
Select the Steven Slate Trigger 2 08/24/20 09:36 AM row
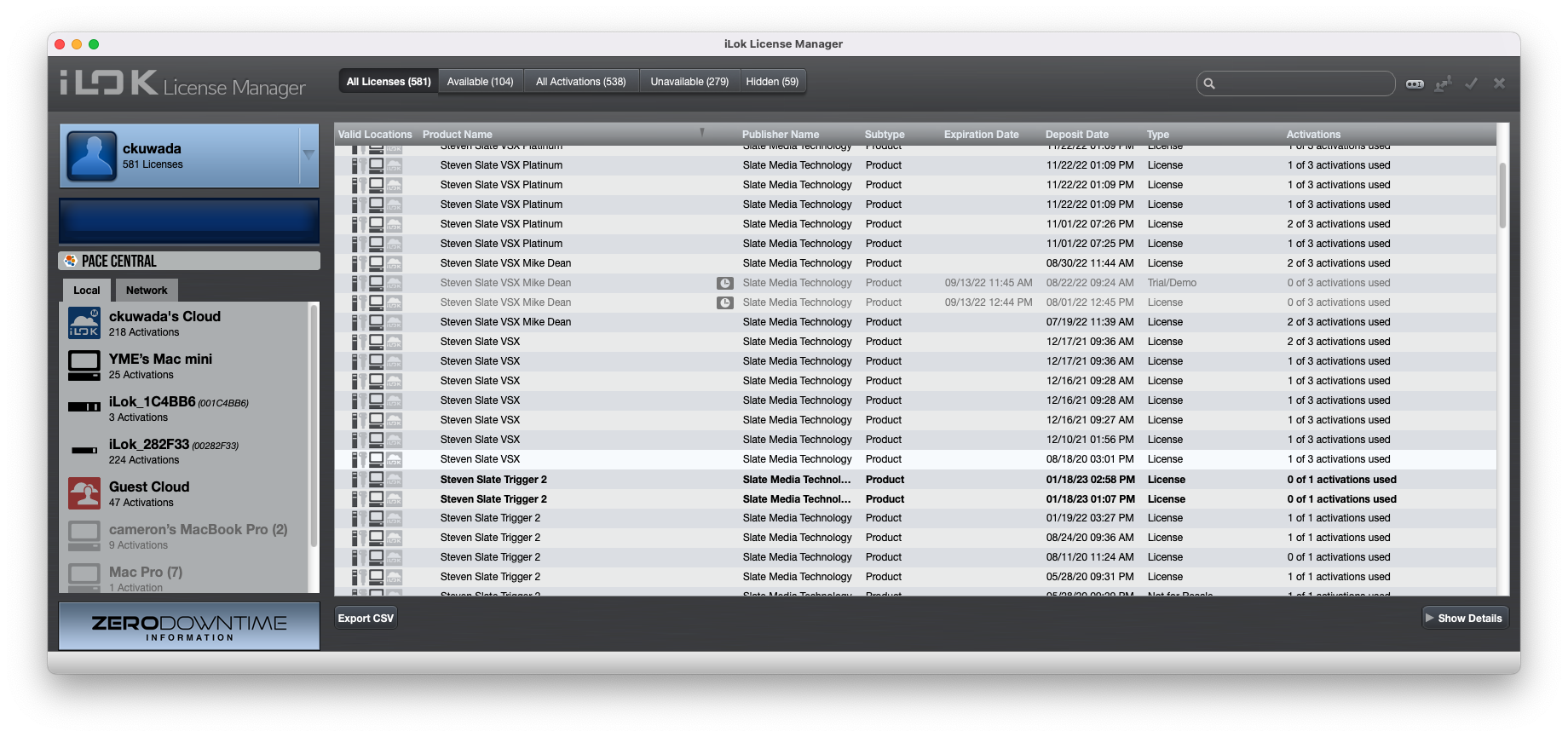tap(915, 538)
